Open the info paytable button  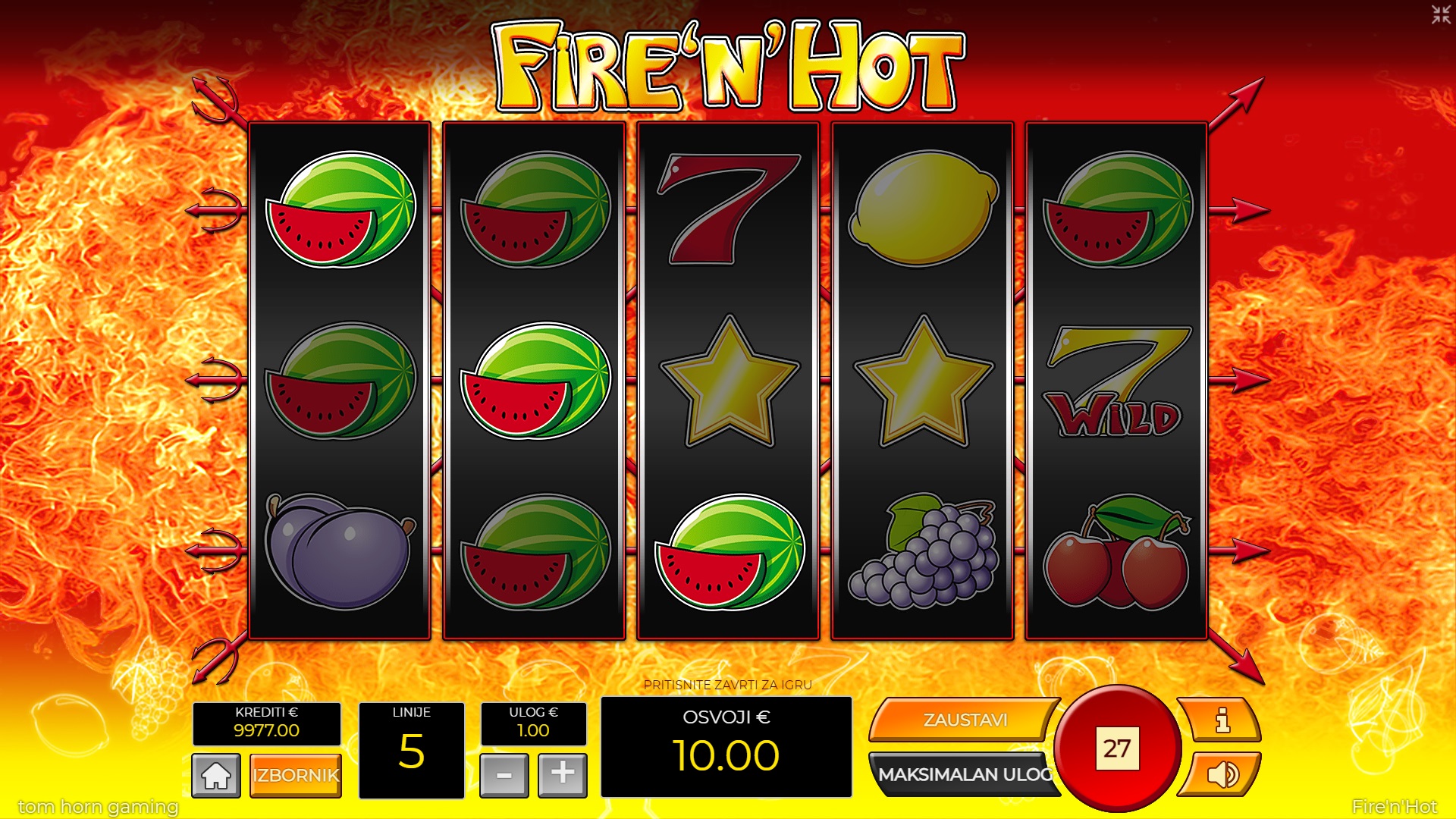click(1220, 720)
